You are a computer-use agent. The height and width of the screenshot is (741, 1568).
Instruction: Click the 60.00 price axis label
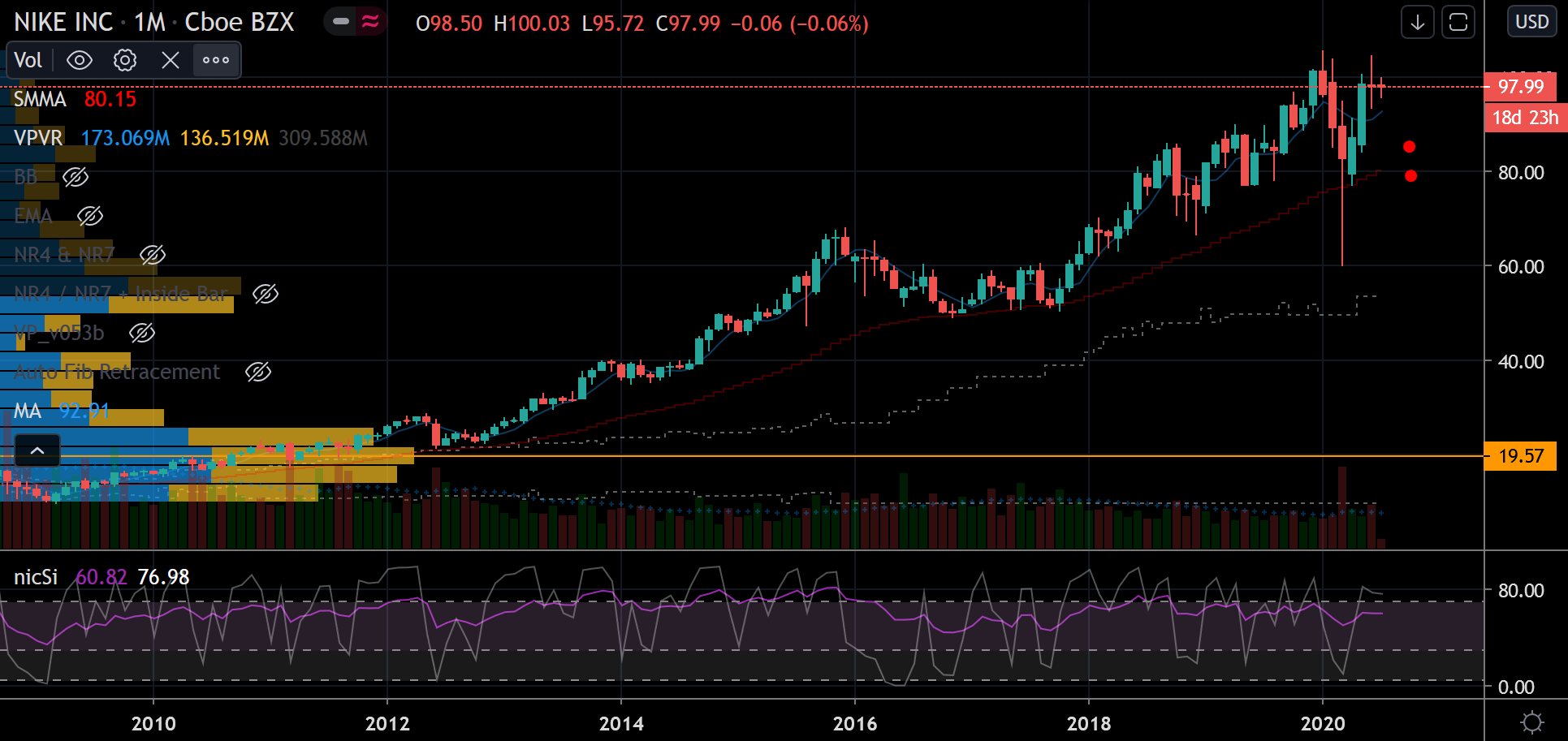click(1521, 267)
